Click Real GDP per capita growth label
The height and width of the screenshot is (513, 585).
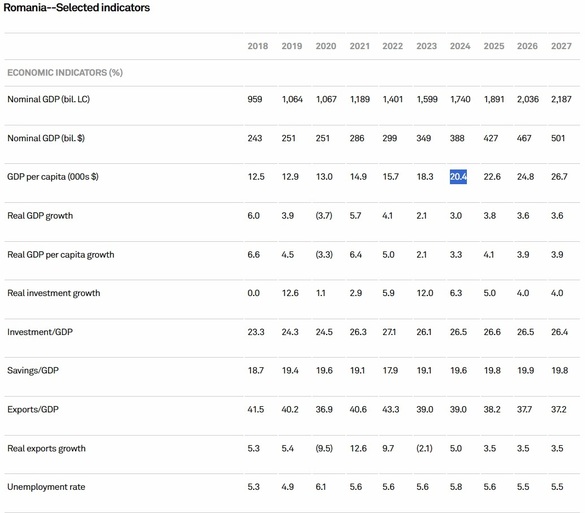(x=61, y=254)
